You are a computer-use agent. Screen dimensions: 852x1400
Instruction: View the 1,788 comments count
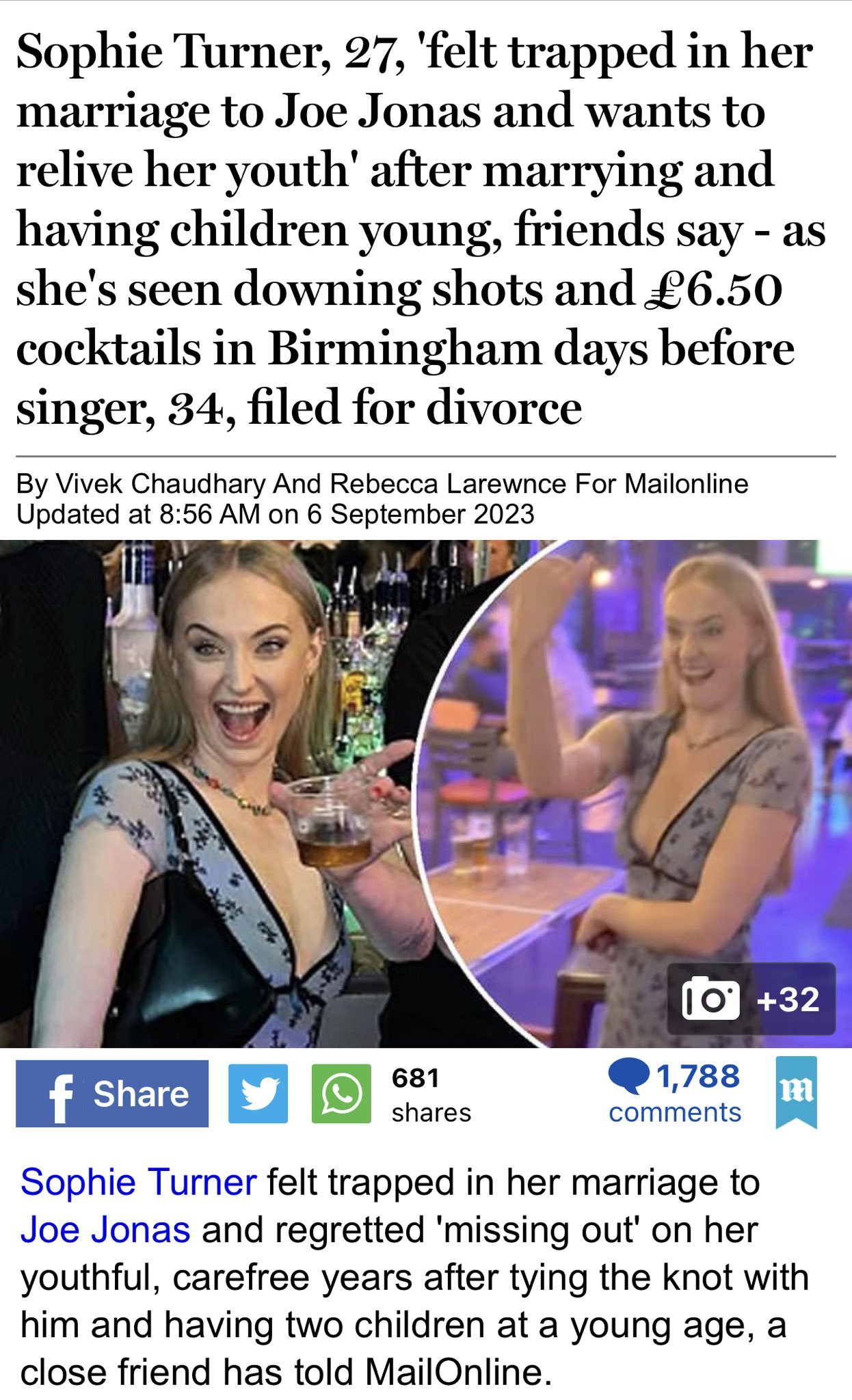pyautogui.click(x=698, y=1076)
